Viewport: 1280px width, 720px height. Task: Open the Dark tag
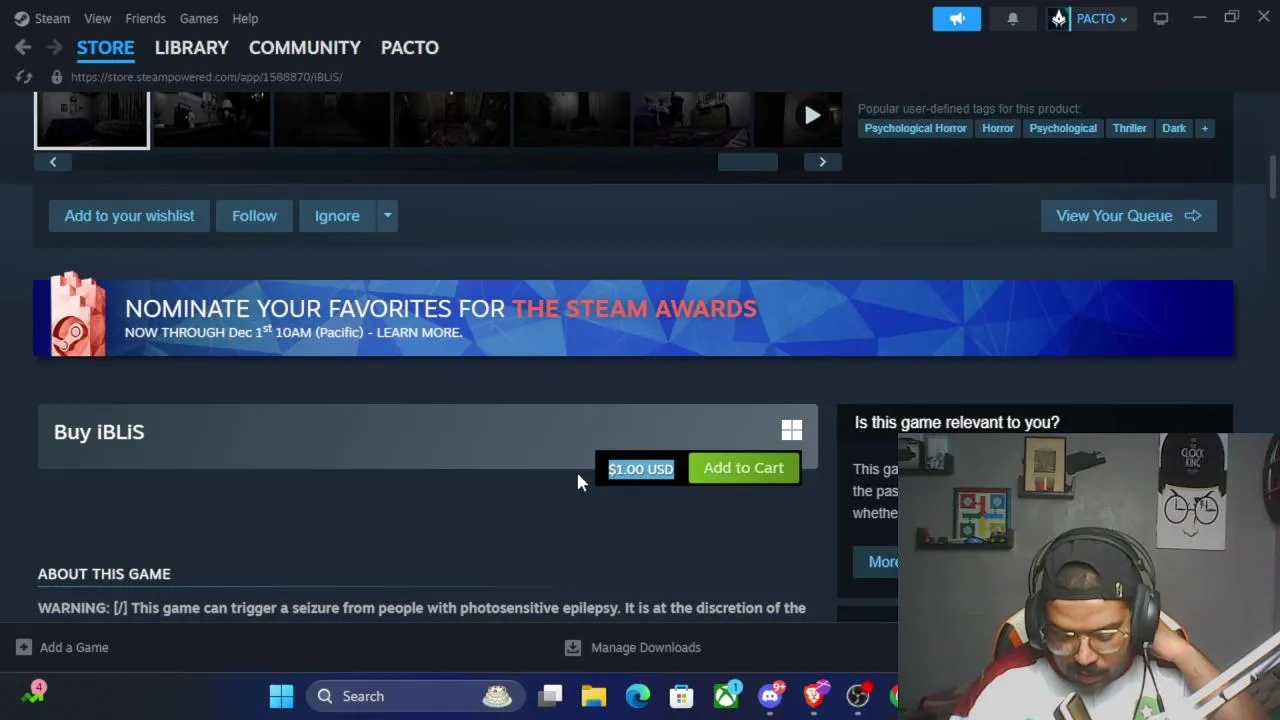tap(1174, 128)
